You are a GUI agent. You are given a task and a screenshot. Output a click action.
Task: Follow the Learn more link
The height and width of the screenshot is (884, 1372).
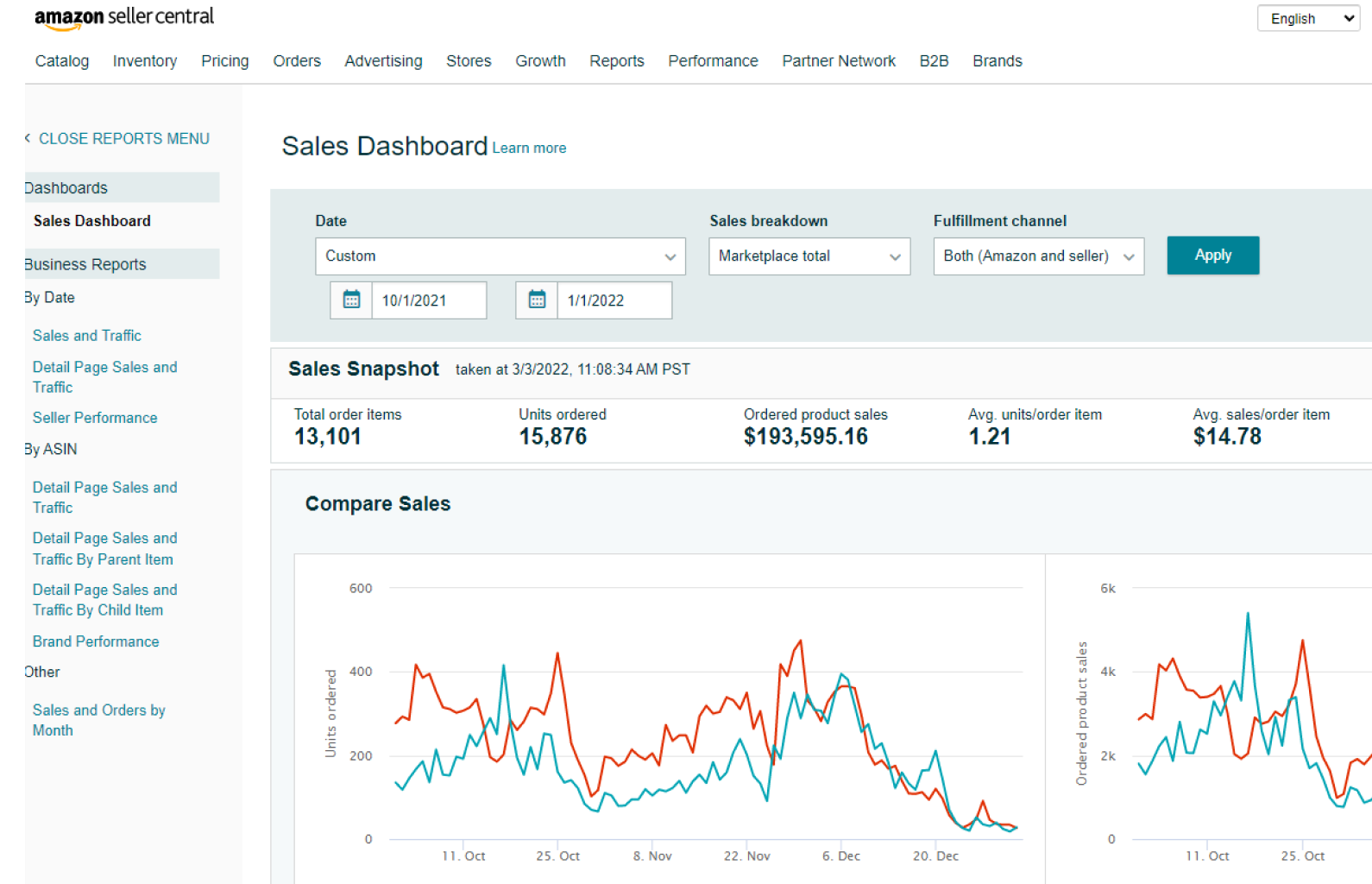pyautogui.click(x=529, y=148)
